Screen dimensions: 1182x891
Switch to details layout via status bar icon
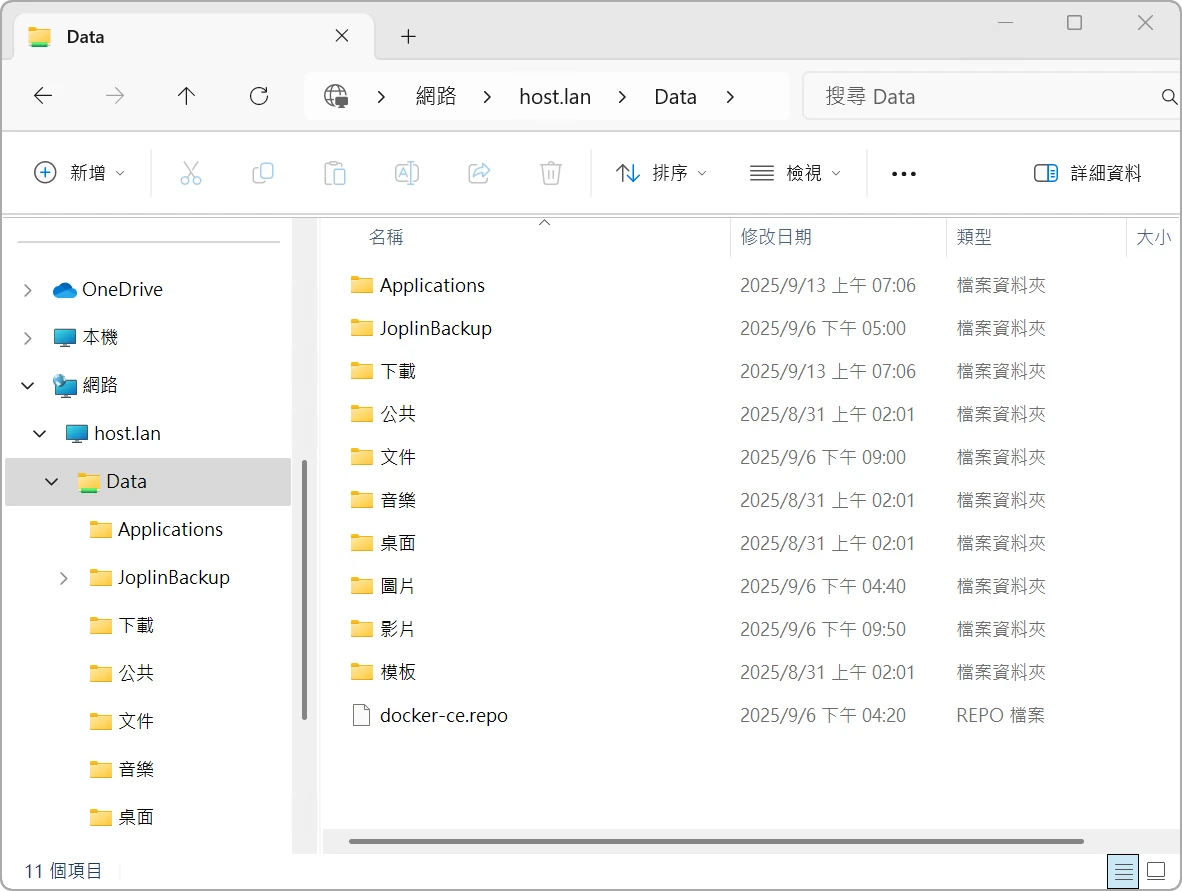pyautogui.click(x=1122, y=870)
